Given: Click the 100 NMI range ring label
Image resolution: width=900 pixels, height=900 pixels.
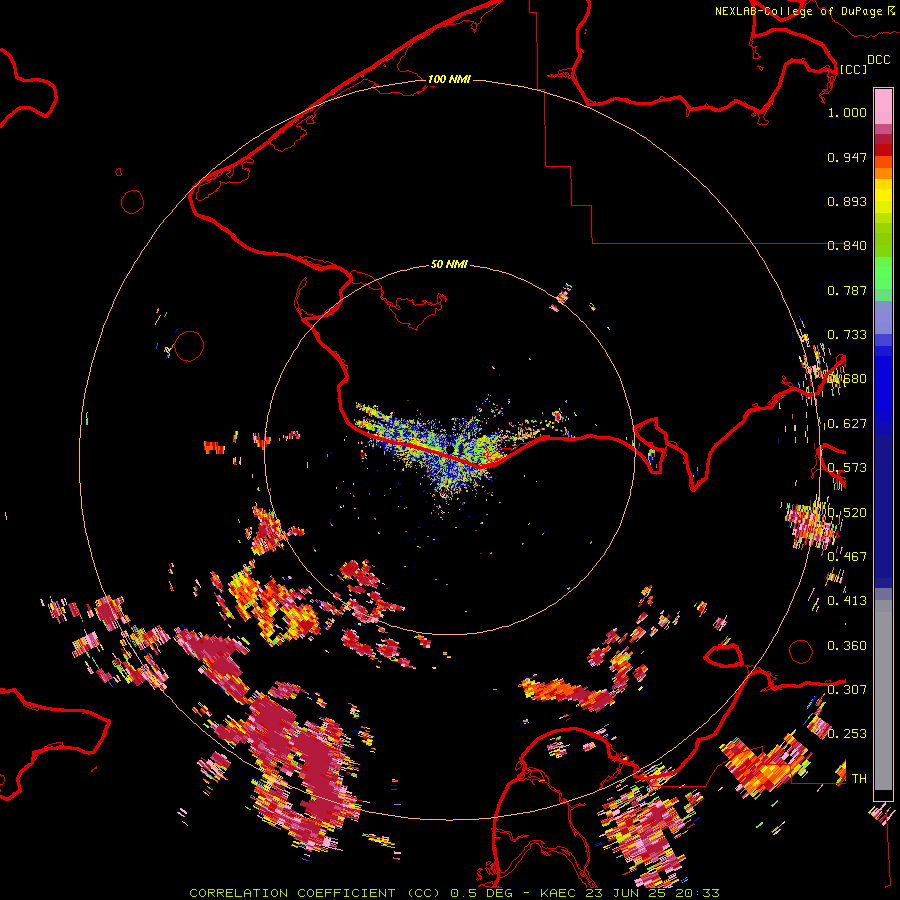Looking at the screenshot, I should coord(449,79).
